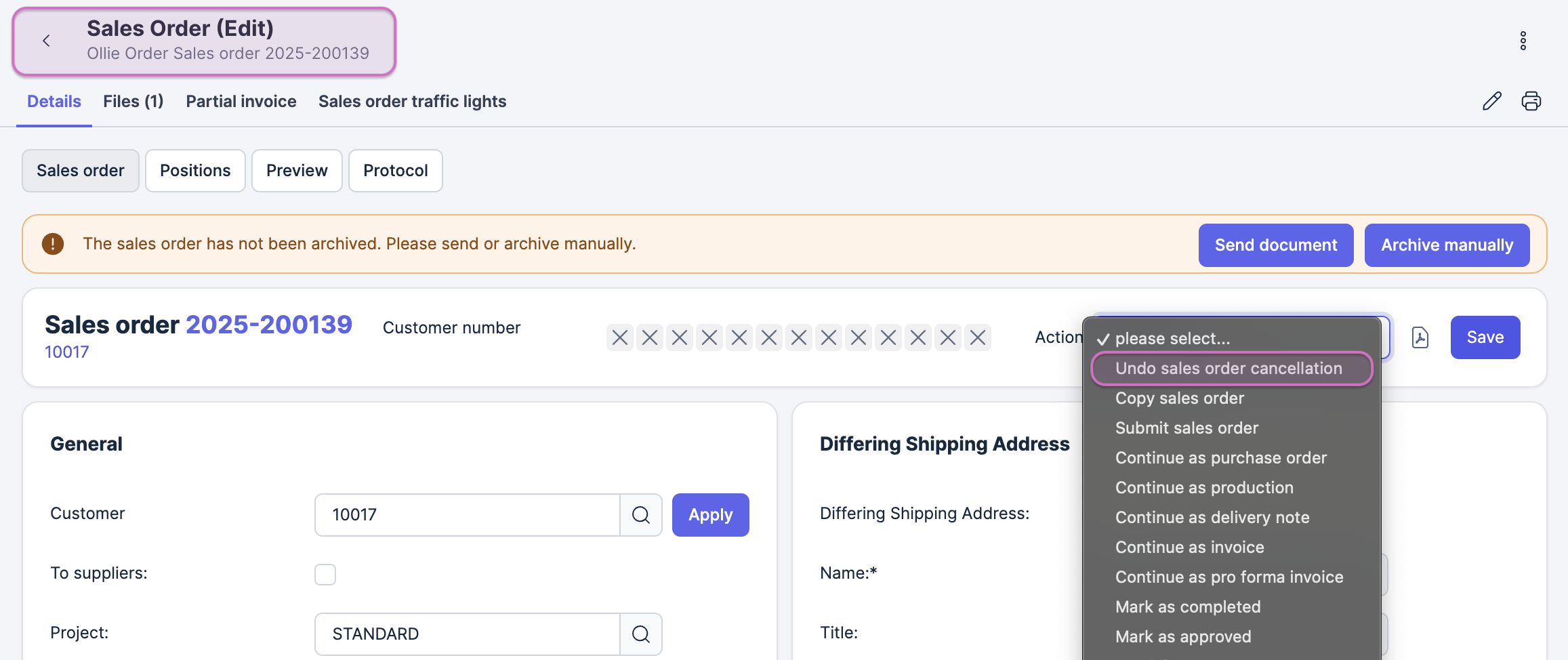Select Mark as completed in dropdown
The height and width of the screenshot is (660, 1568).
pyautogui.click(x=1187, y=607)
